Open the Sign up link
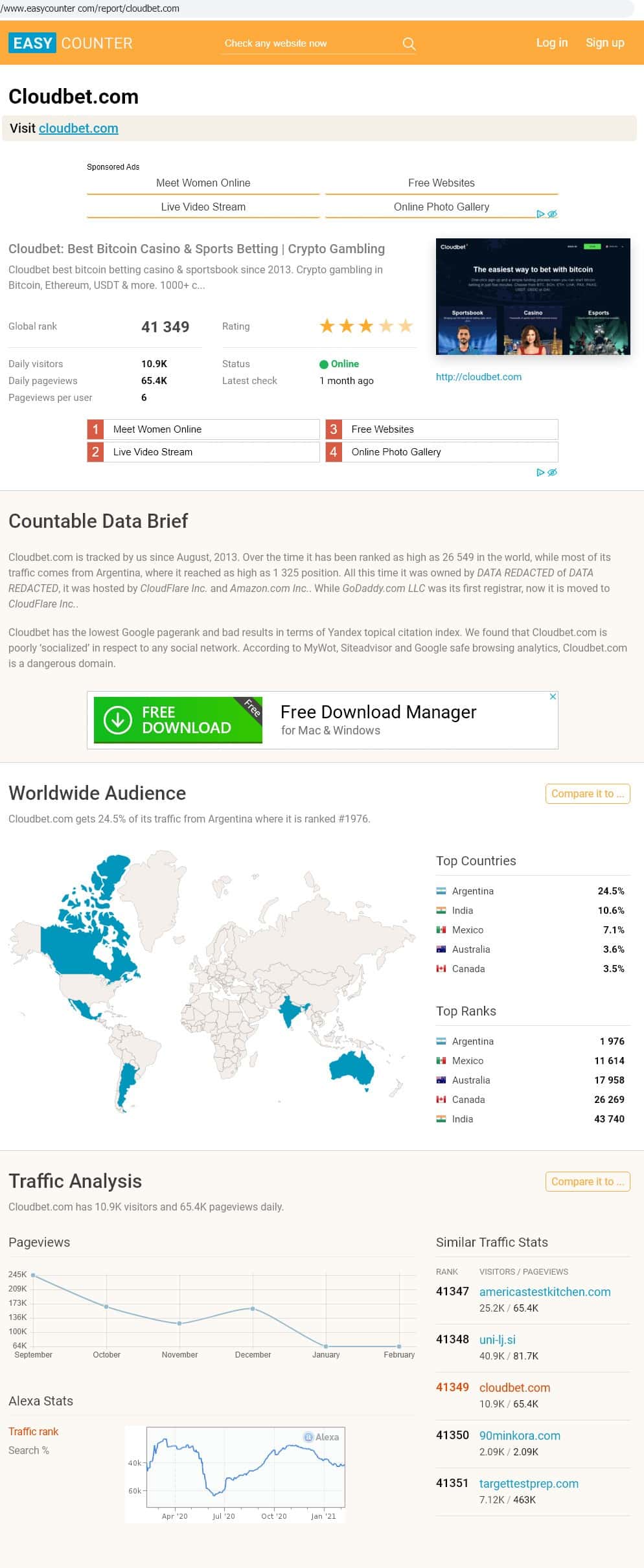The image size is (644, 1568). click(604, 43)
